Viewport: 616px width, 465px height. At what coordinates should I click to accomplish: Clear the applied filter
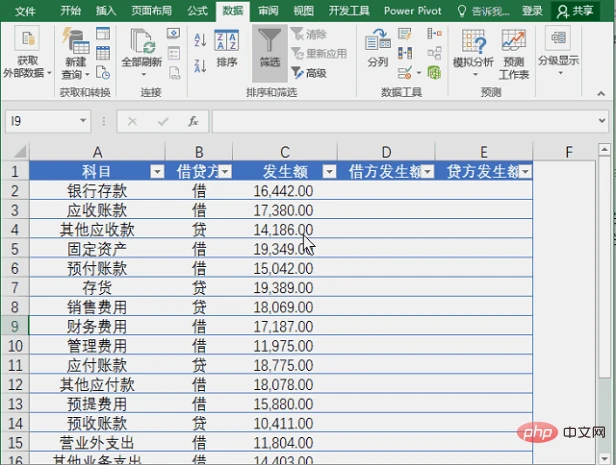(309, 34)
